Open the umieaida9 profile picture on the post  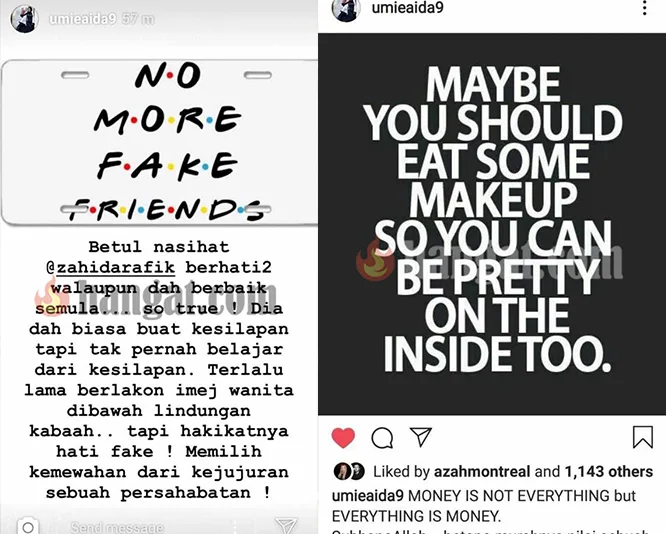346,9
